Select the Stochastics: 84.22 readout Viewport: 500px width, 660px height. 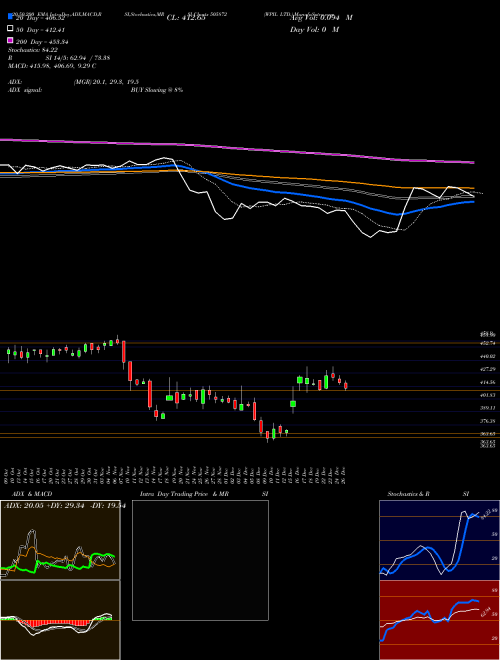[33, 50]
